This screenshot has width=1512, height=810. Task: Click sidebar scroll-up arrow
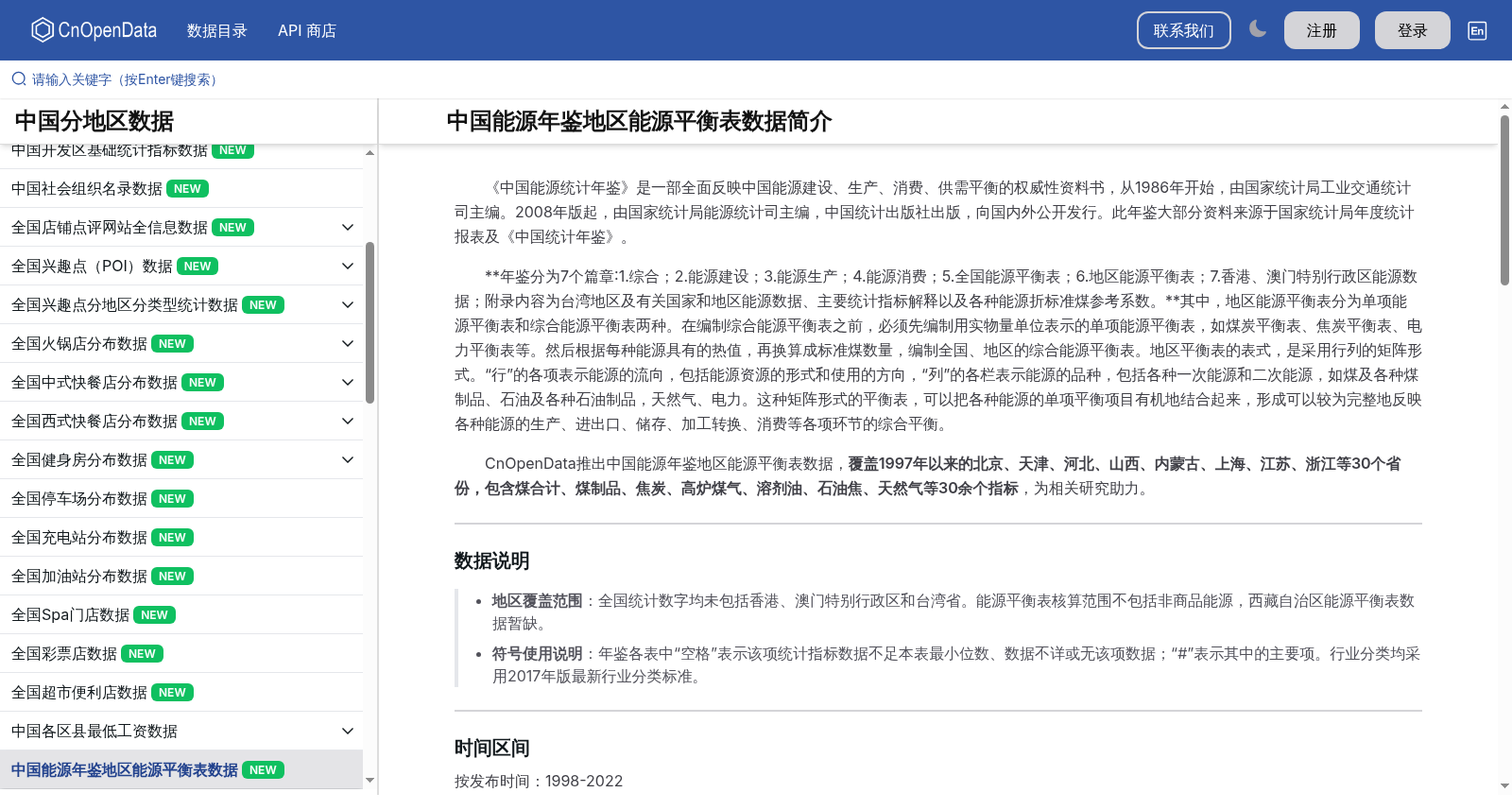click(x=369, y=152)
